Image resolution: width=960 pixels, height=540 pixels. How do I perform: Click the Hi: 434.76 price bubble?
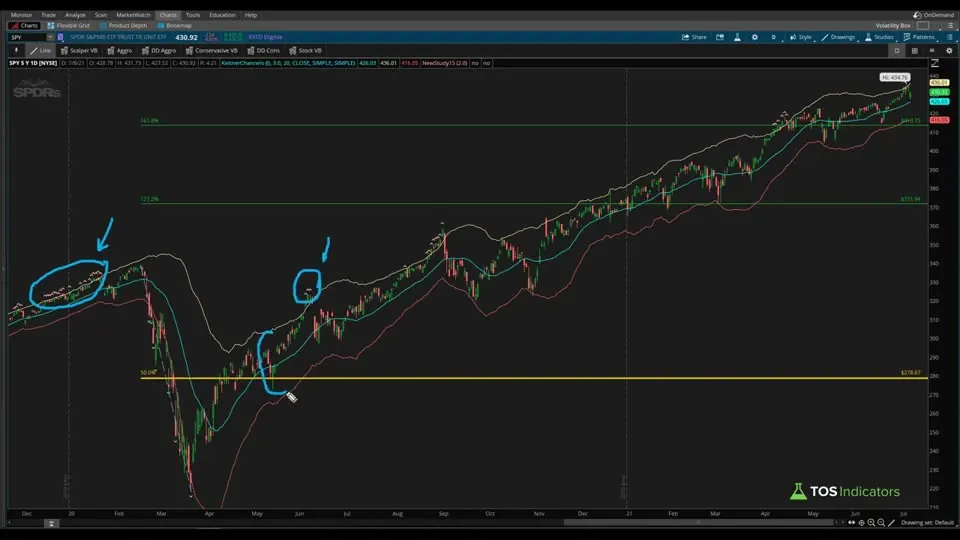894,78
